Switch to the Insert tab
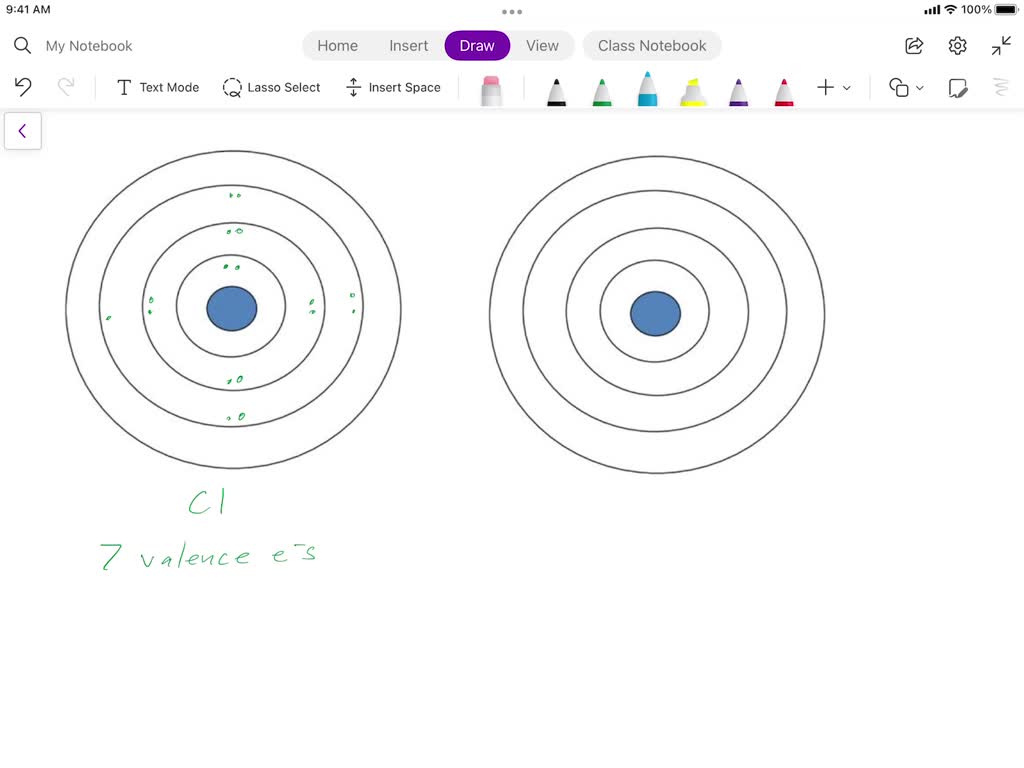Viewport: 1024px width, 768px height. (x=408, y=45)
